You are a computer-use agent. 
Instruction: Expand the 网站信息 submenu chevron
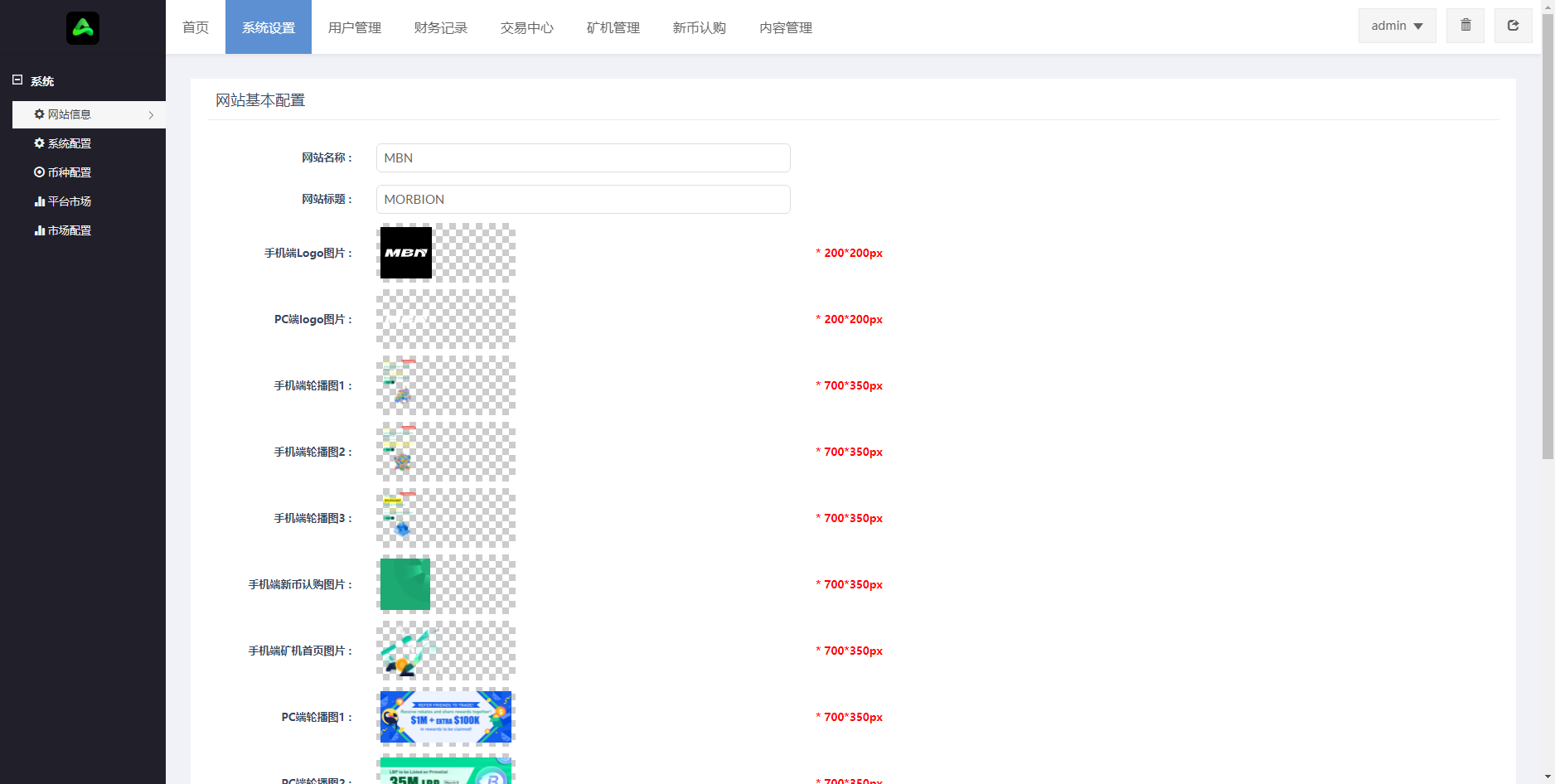click(x=152, y=115)
